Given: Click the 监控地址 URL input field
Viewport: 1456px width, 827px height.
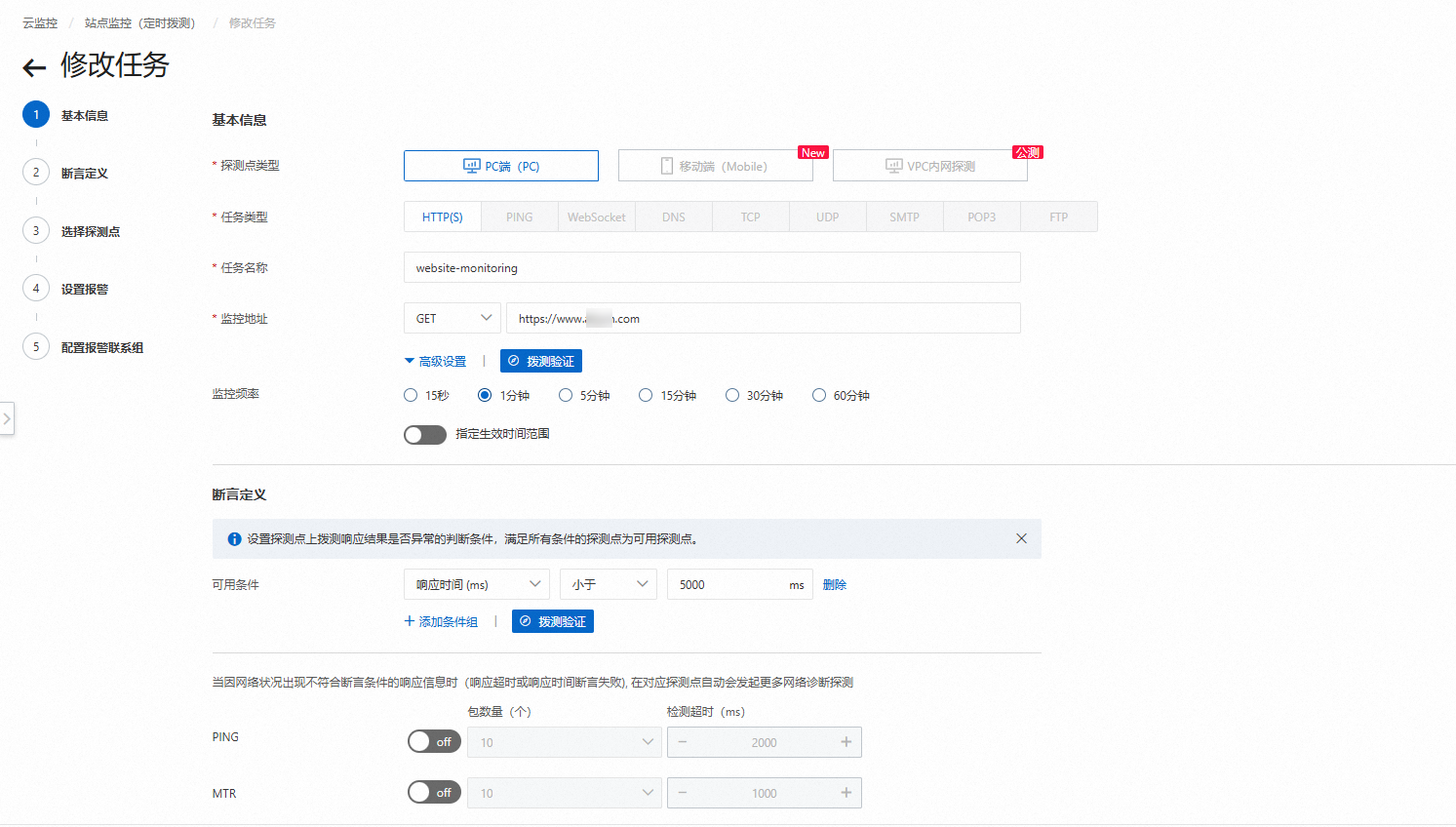Looking at the screenshot, I should point(764,318).
